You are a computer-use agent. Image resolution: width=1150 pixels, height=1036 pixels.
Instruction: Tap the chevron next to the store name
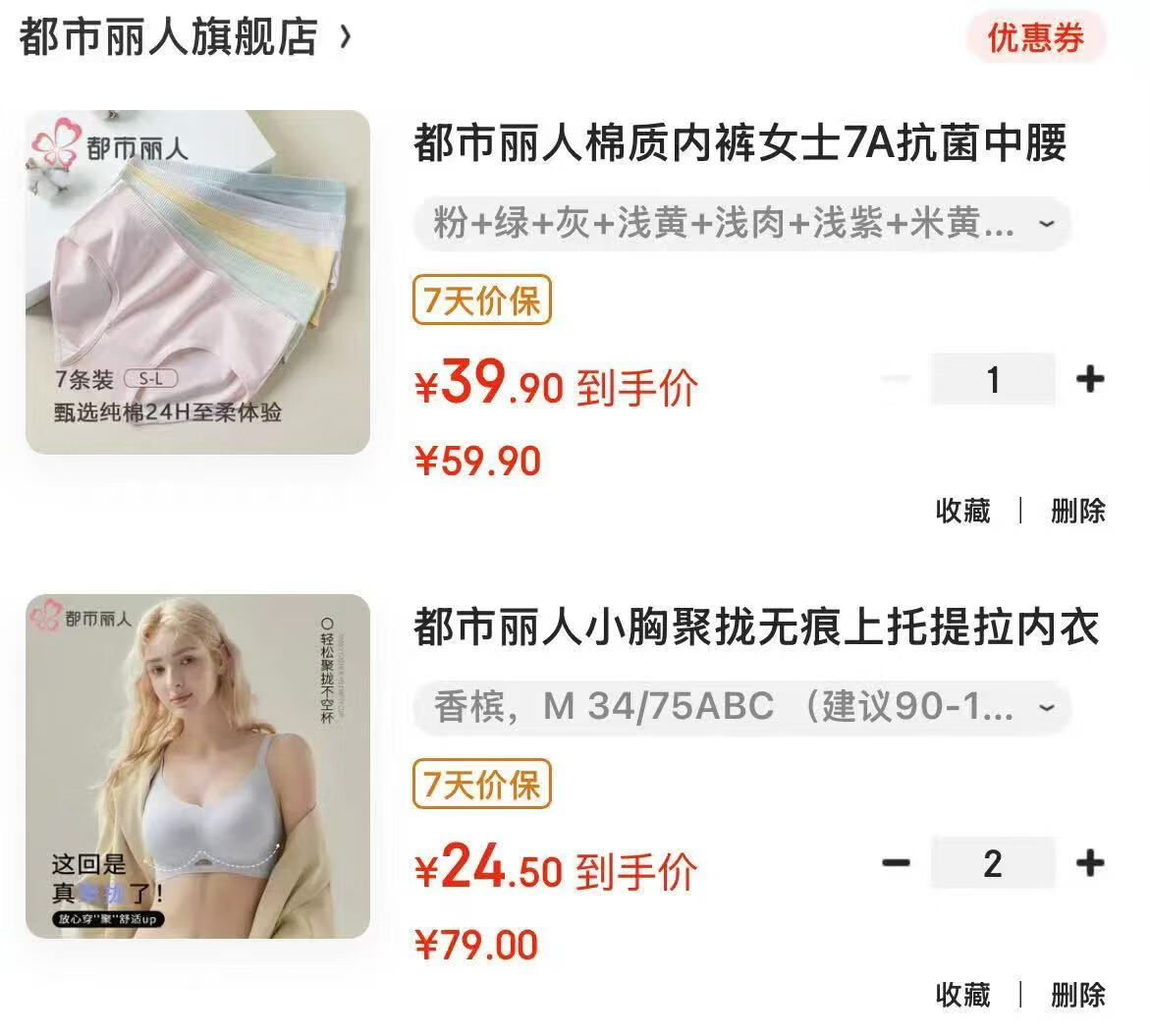pyautogui.click(x=346, y=36)
